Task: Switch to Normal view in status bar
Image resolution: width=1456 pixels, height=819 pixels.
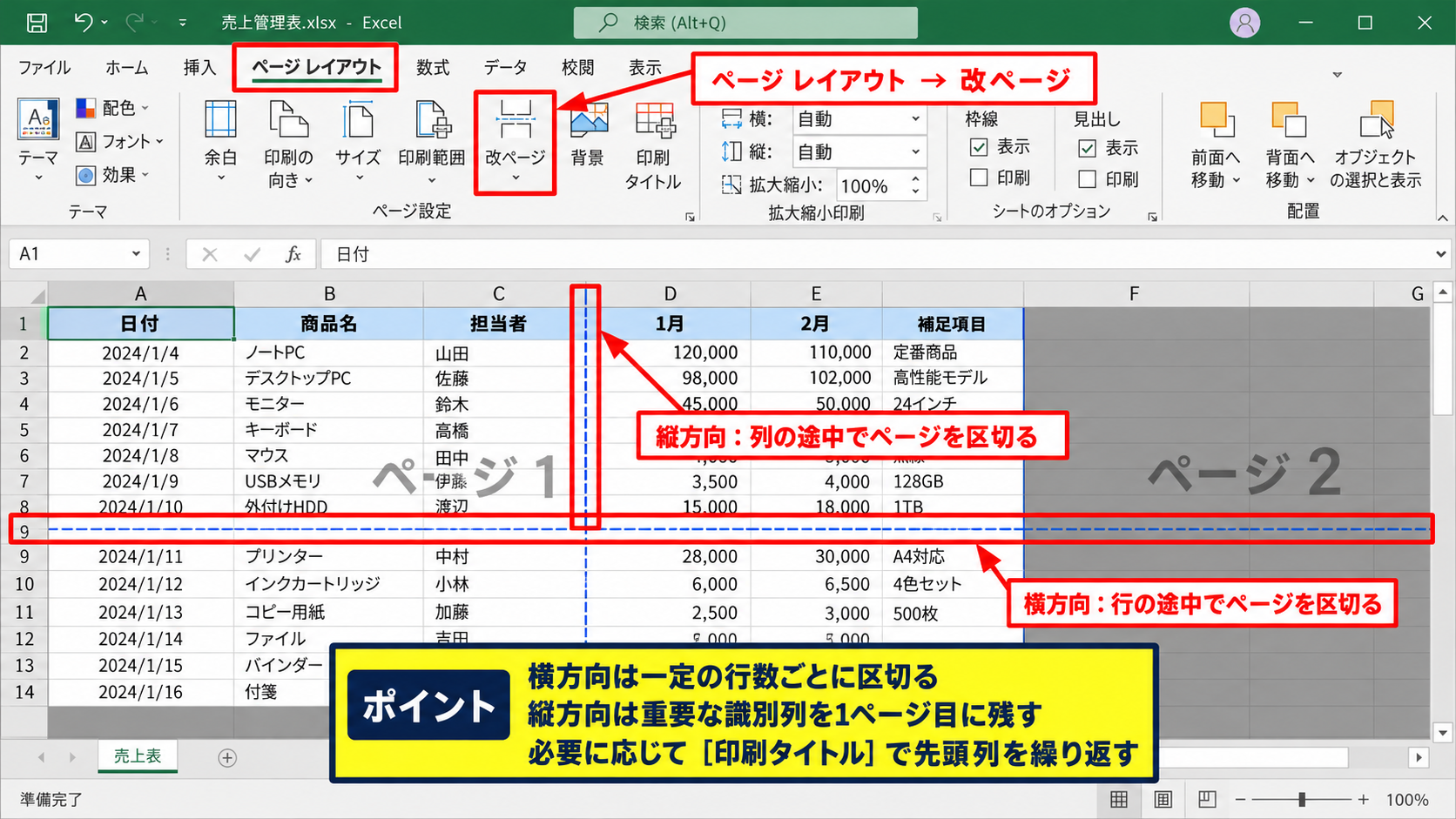Action: [x=1119, y=799]
